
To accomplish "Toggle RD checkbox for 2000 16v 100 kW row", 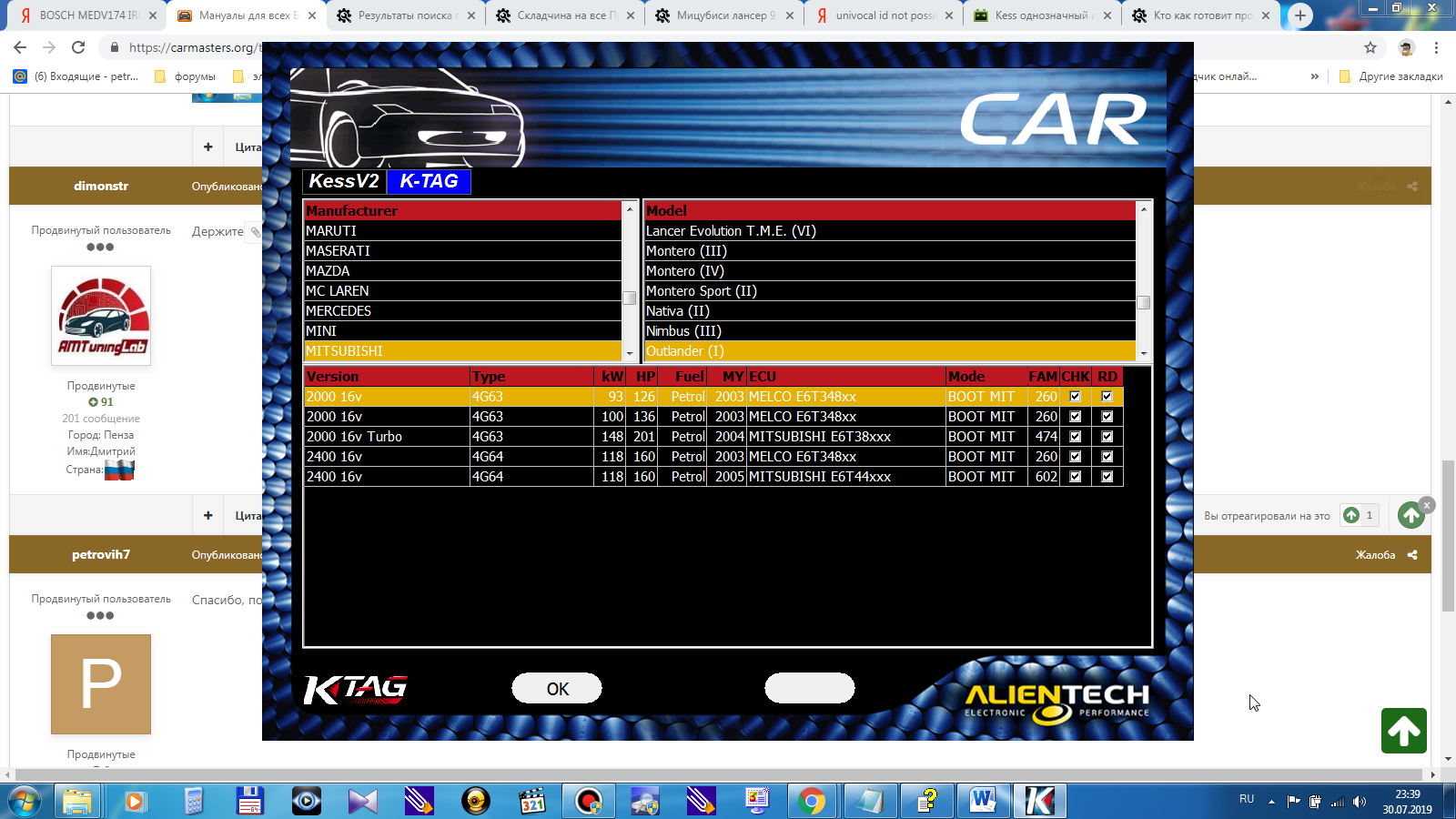I will tap(1107, 416).
